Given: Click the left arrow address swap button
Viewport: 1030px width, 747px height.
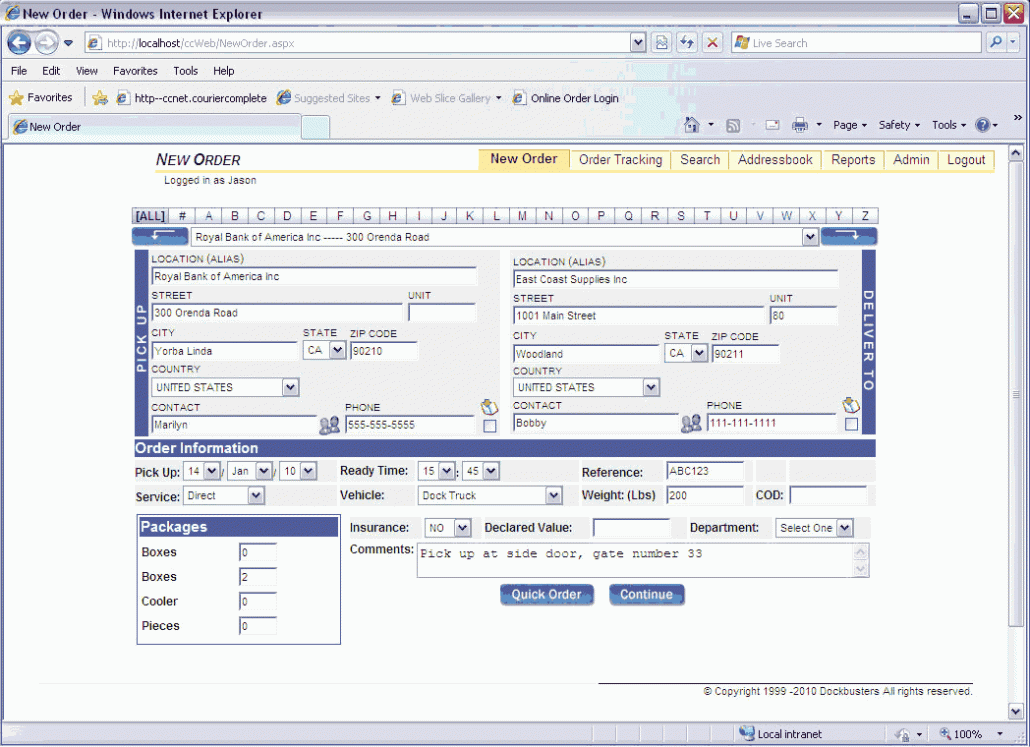Looking at the screenshot, I should pos(160,237).
